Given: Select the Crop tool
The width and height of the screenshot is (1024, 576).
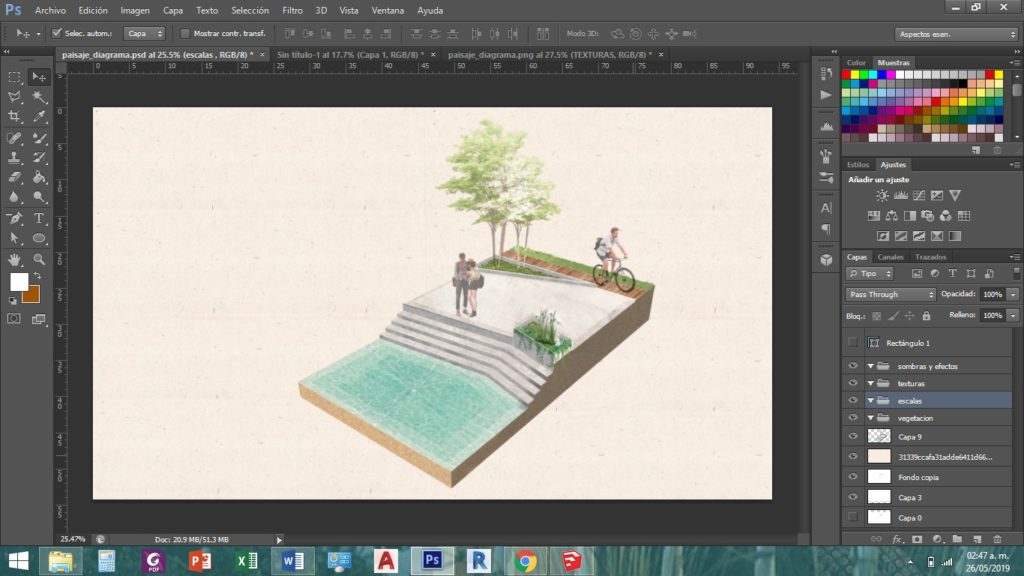Looking at the screenshot, I should 14,117.
